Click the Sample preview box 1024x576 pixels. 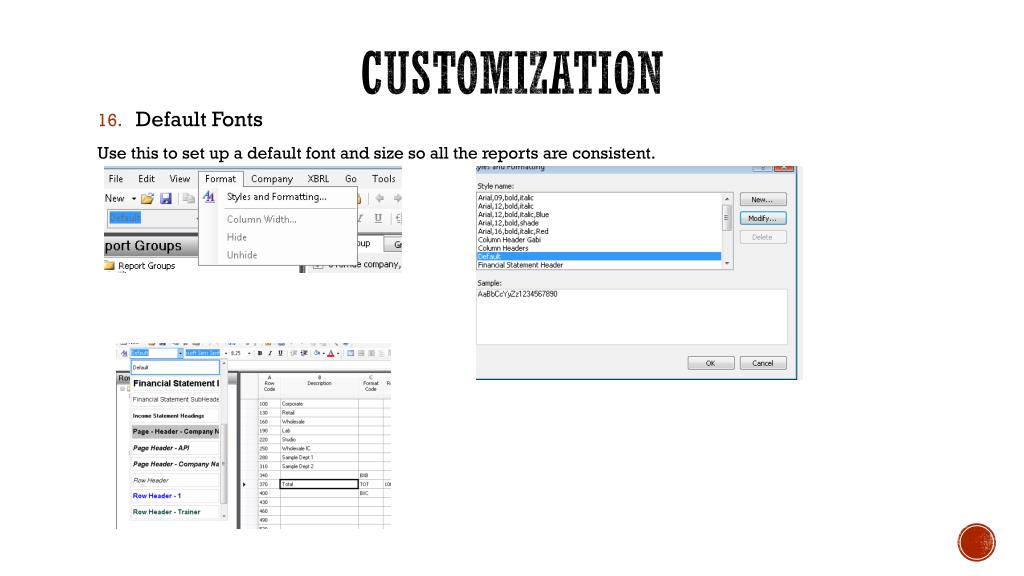pos(632,317)
